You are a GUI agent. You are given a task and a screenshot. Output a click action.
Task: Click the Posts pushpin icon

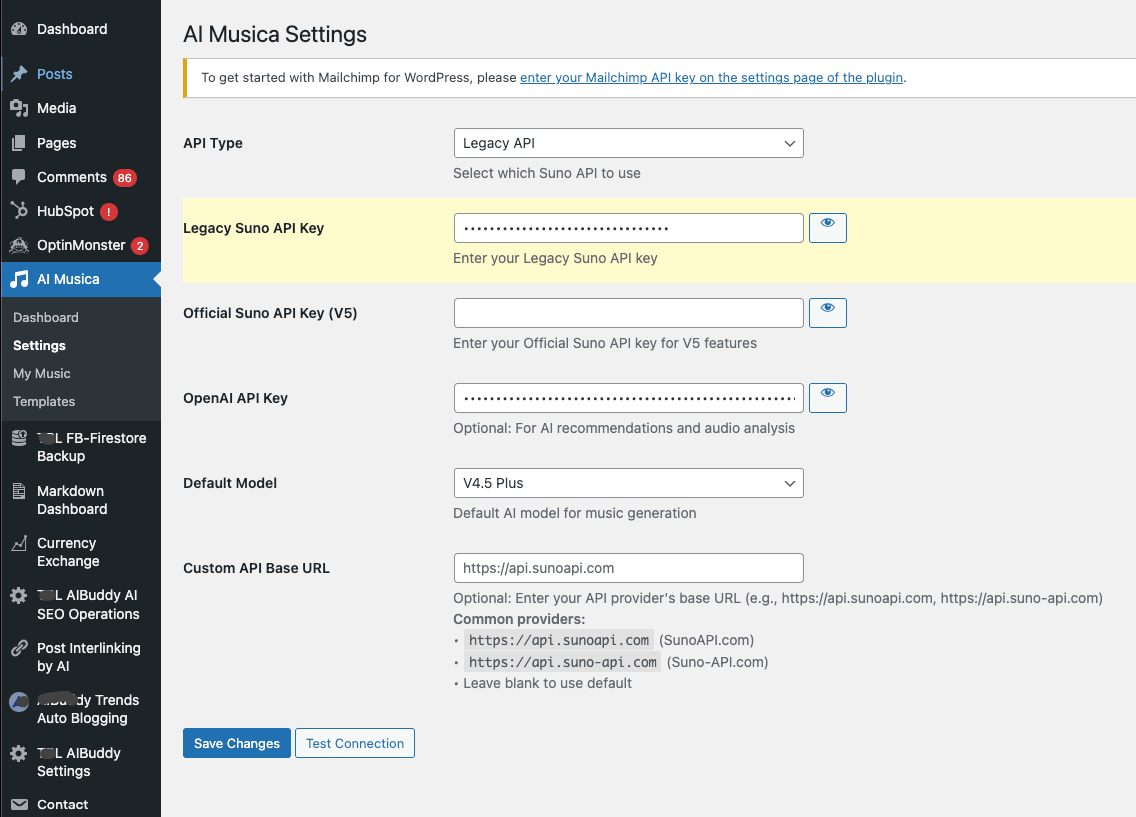[x=19, y=74]
